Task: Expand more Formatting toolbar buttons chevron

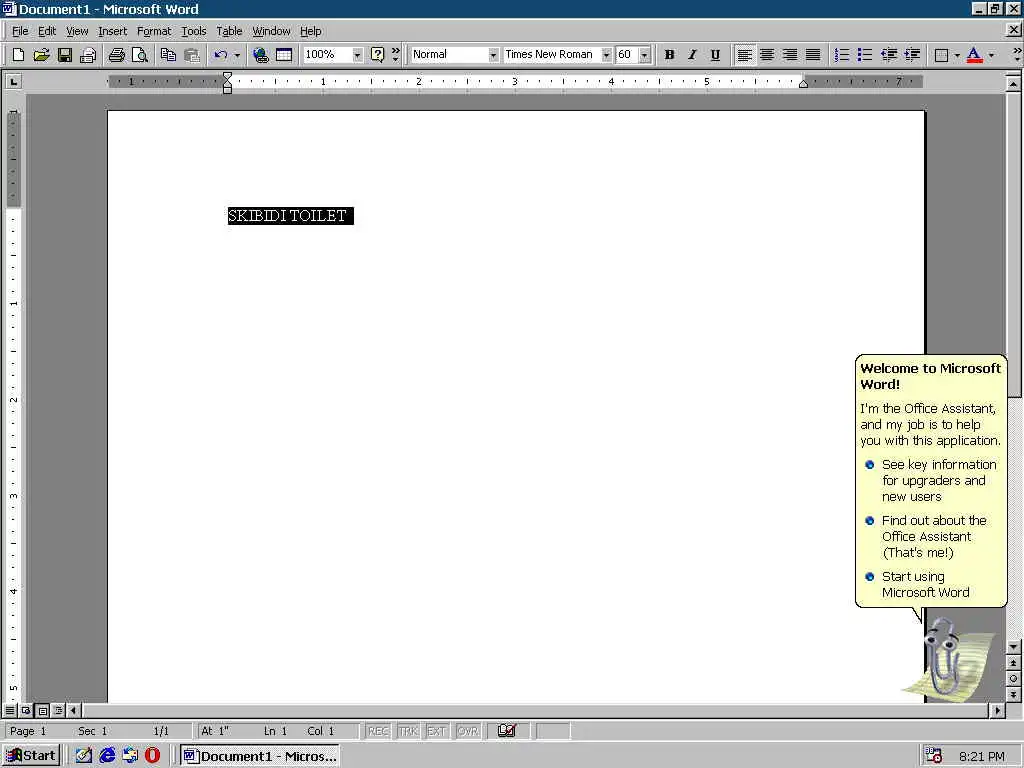Action: pos(1016,55)
